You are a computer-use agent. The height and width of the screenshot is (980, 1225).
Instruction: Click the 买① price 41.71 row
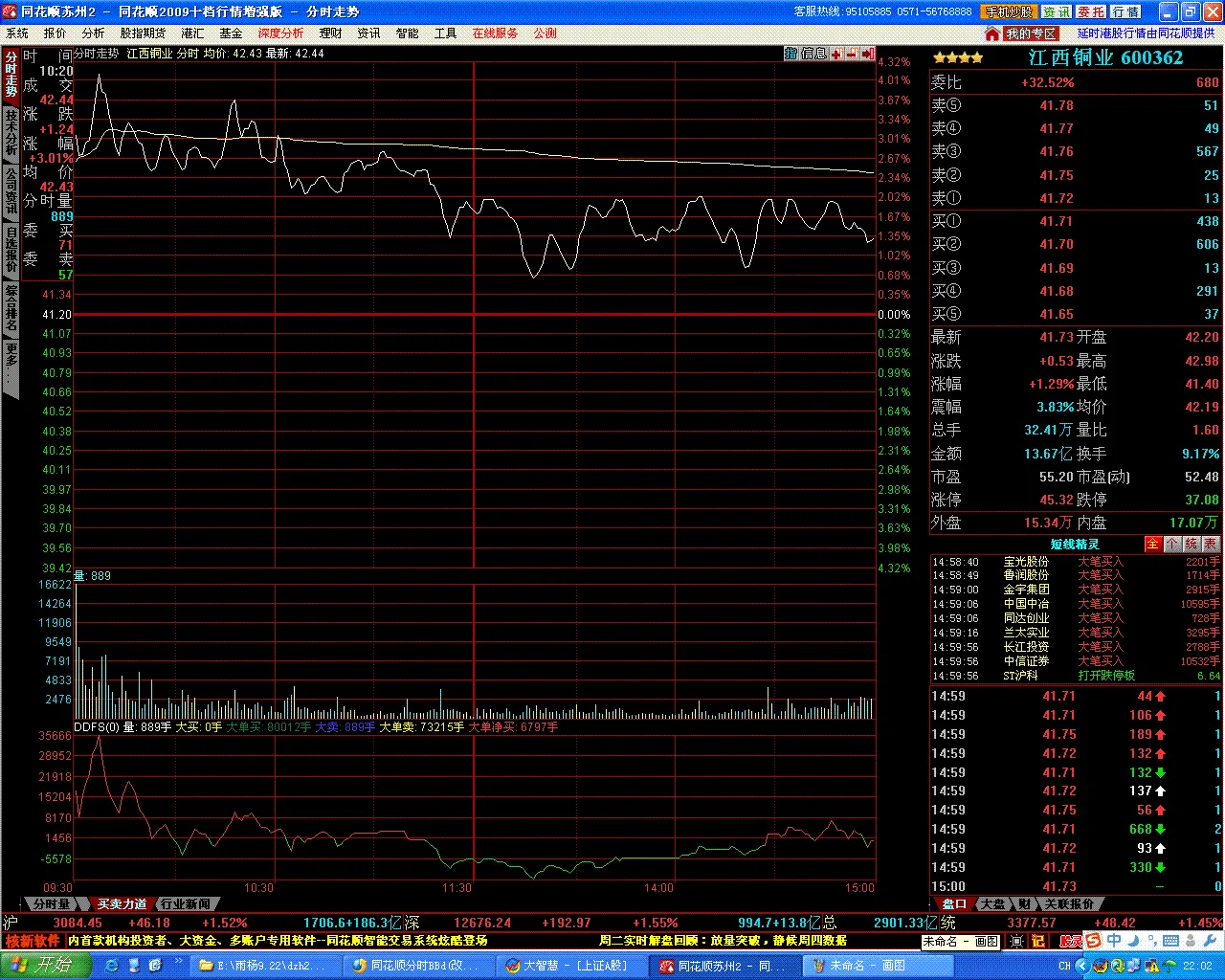coord(1076,221)
